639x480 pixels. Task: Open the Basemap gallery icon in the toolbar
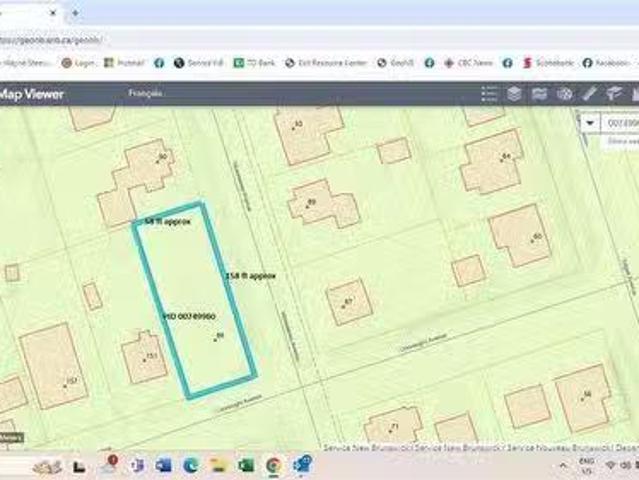pos(540,94)
